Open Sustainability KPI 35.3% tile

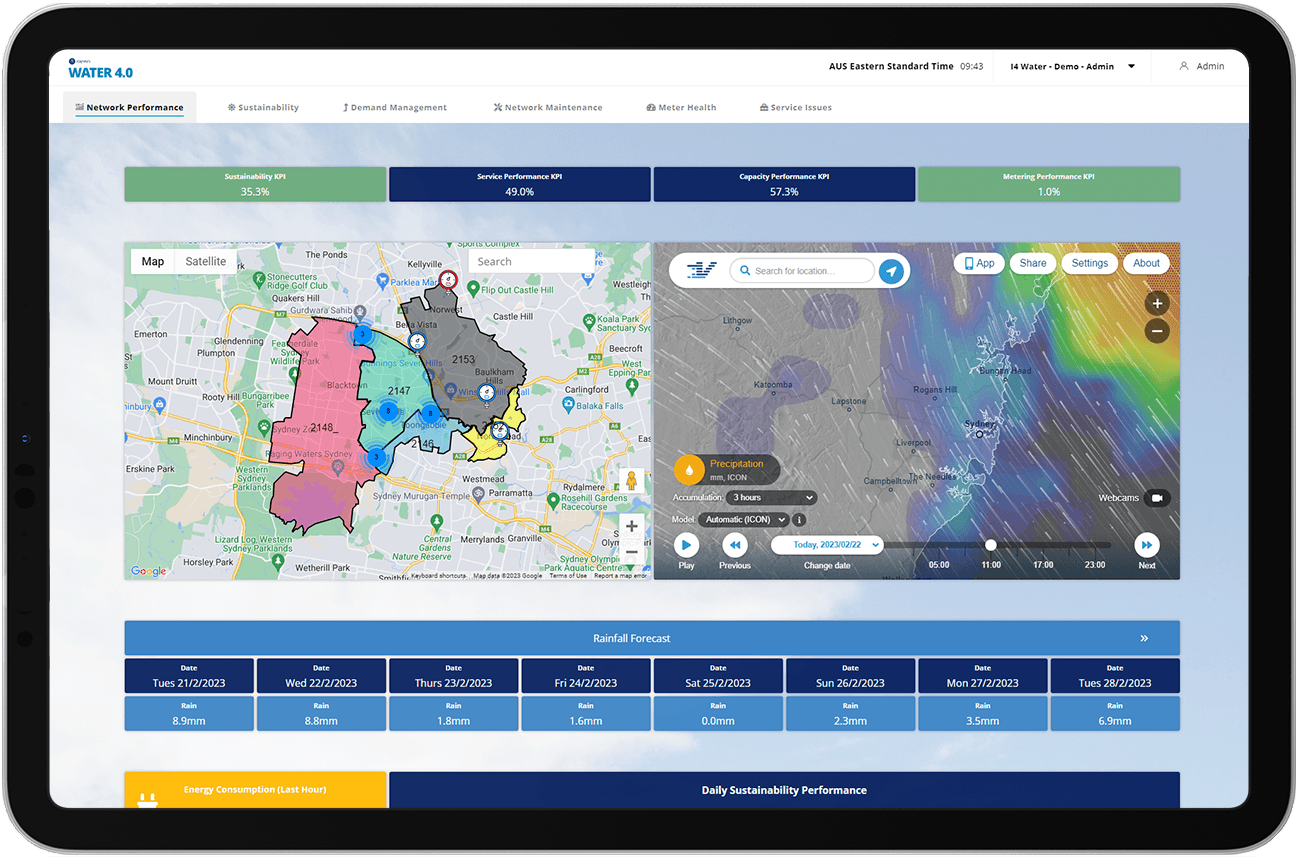255,184
